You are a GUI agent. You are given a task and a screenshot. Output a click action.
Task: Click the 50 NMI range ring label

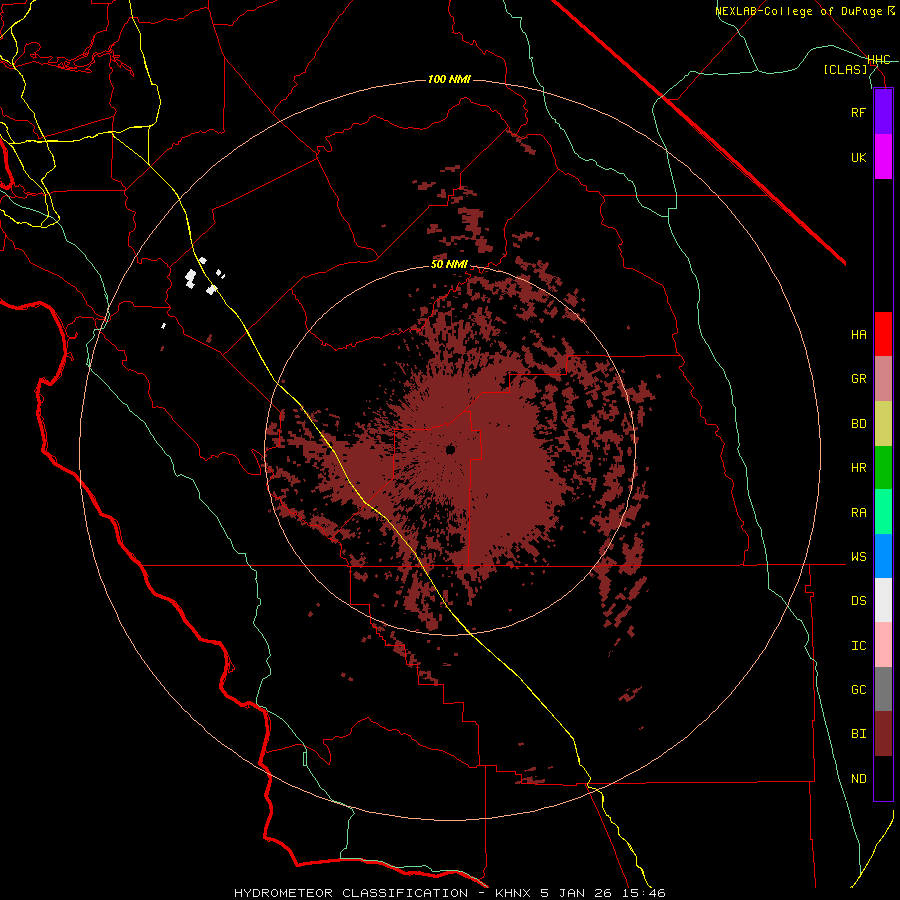point(449,265)
